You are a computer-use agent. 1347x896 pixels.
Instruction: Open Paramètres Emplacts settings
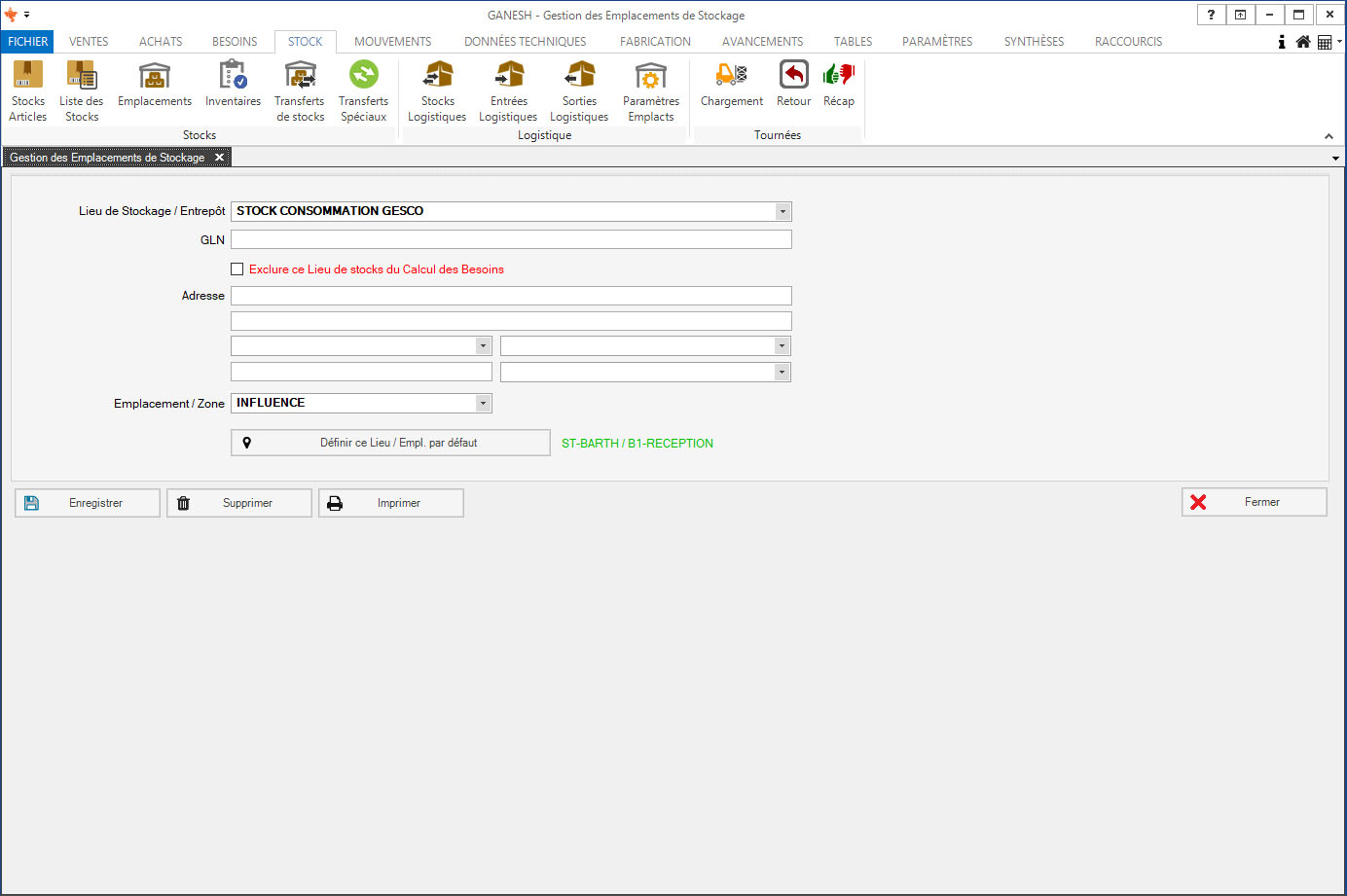(650, 90)
